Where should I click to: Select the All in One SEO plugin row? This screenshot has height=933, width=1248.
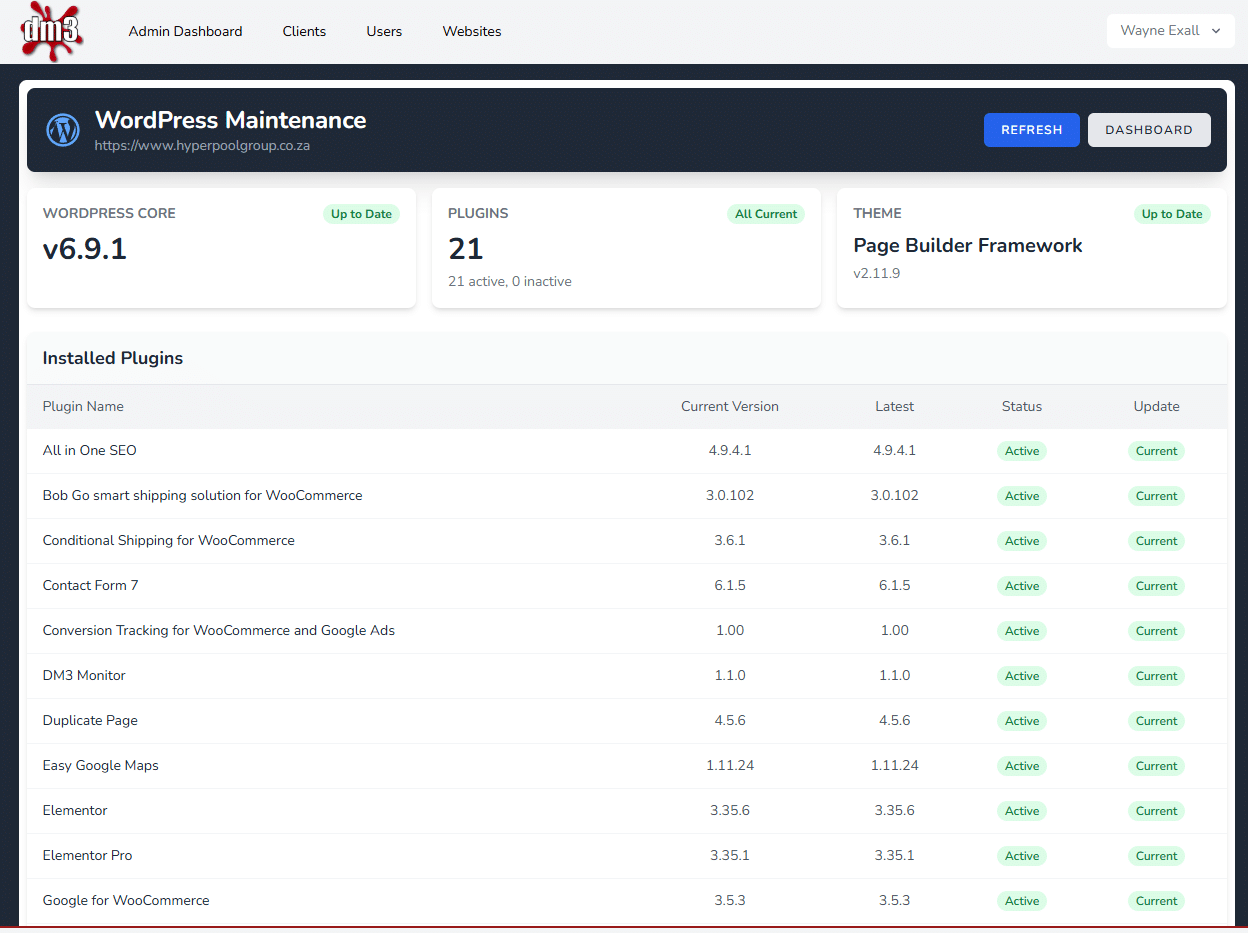(x=627, y=451)
